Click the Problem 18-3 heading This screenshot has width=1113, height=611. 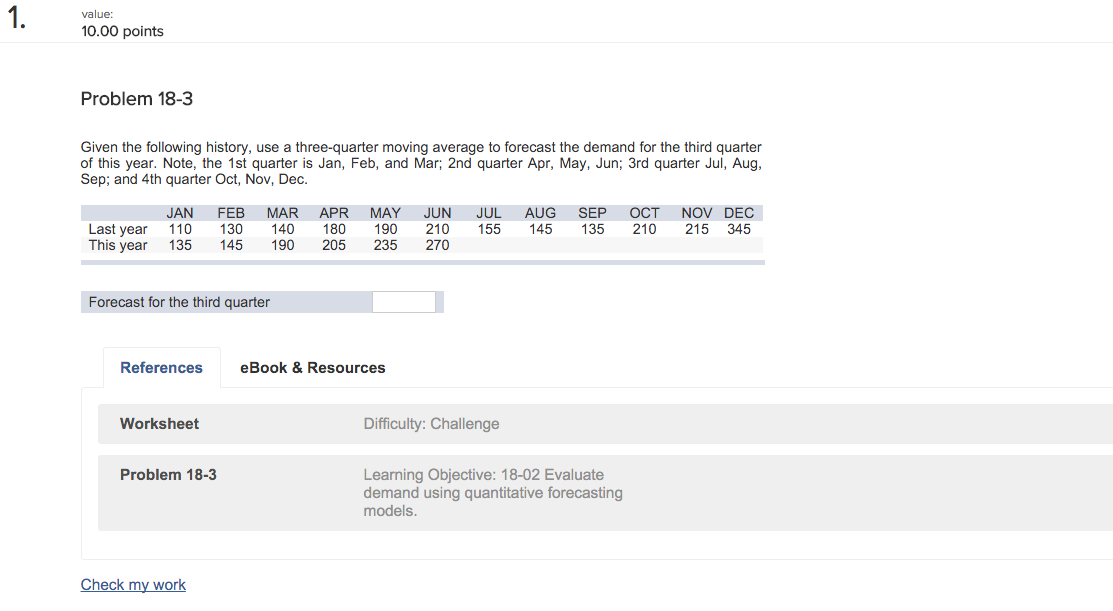point(136,99)
